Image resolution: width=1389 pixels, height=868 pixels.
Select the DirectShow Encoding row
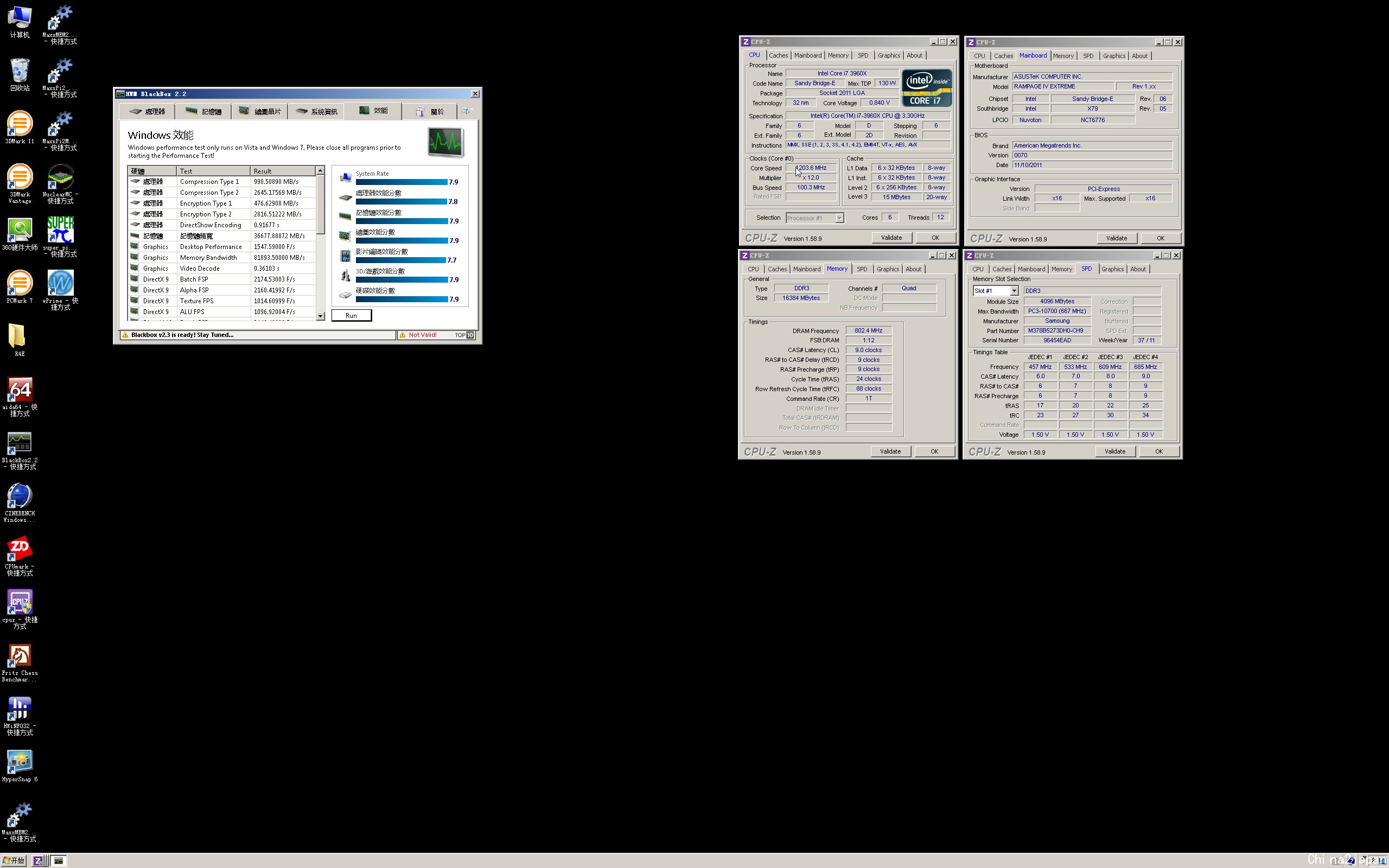[x=221, y=225]
